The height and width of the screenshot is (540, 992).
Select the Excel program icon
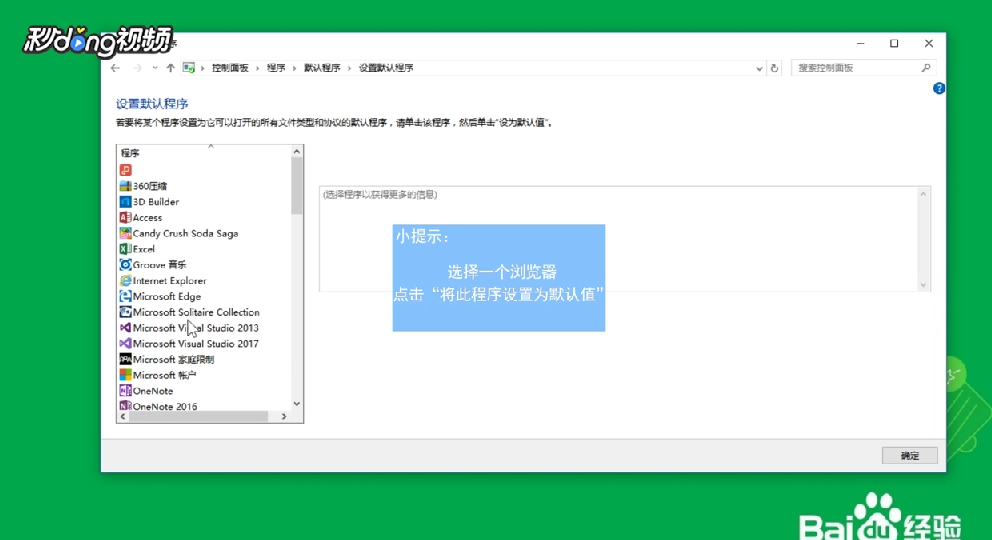[x=125, y=249]
